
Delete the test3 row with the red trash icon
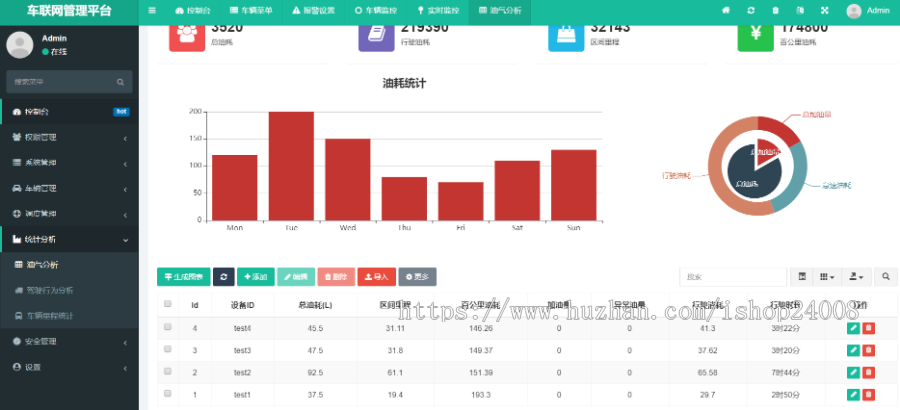click(868, 350)
